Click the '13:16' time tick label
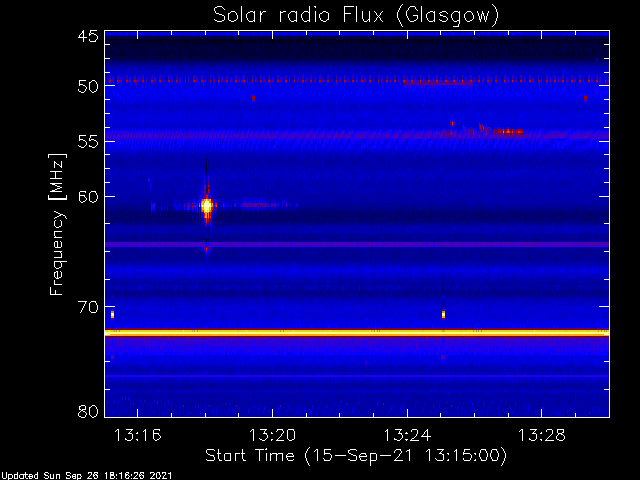640x480 pixels. click(x=138, y=435)
